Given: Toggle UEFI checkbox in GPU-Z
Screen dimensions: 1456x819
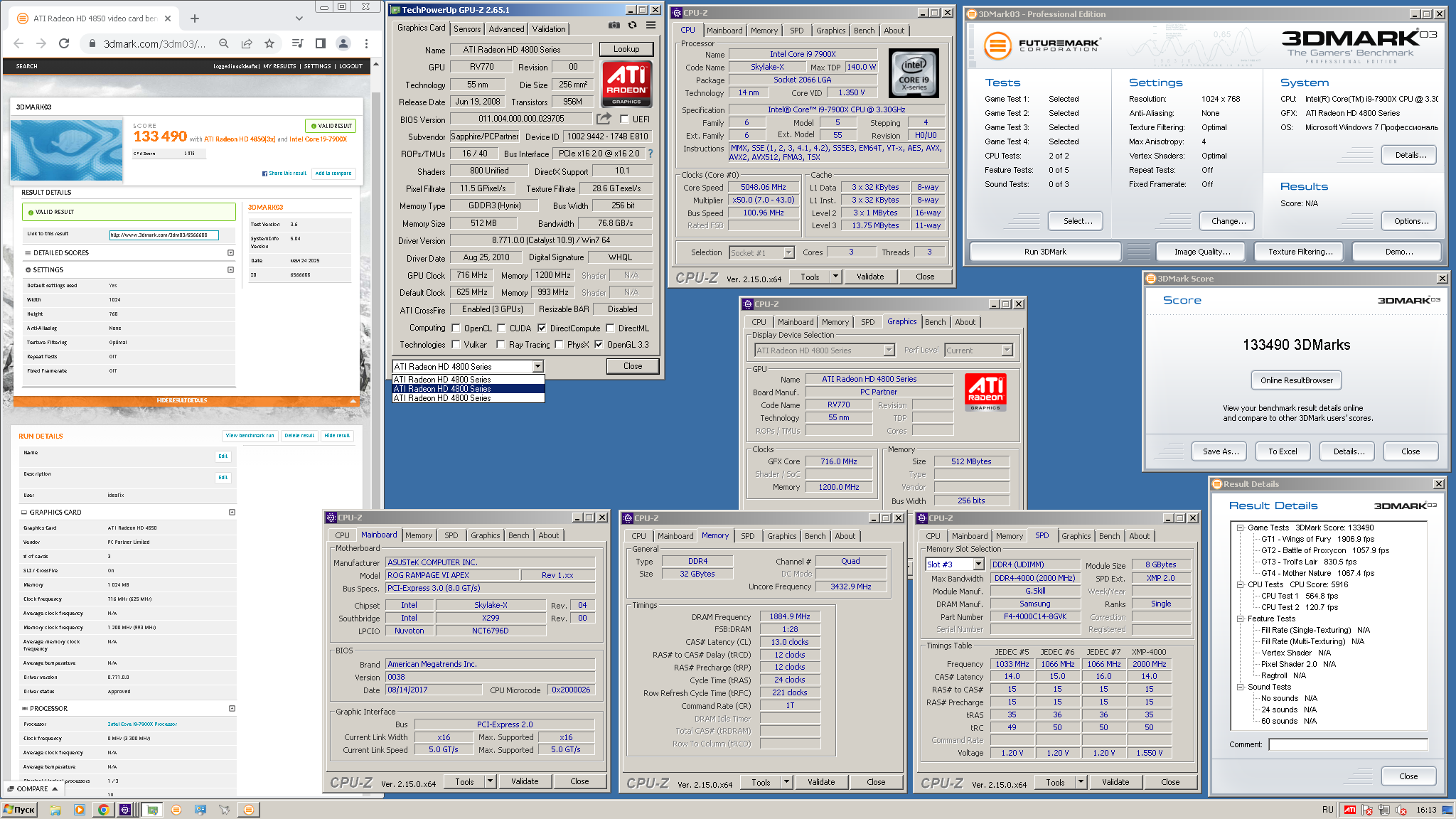Looking at the screenshot, I should (624, 119).
